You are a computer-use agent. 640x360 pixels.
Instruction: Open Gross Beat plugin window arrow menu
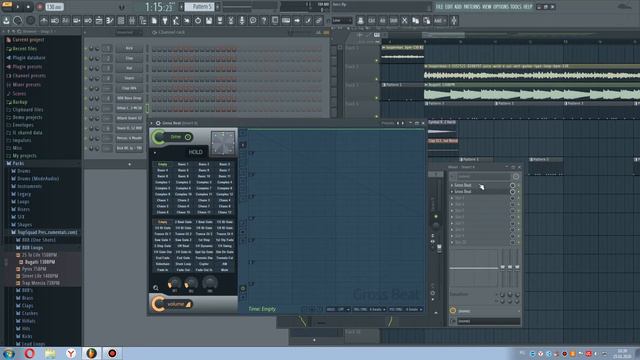tap(151, 123)
